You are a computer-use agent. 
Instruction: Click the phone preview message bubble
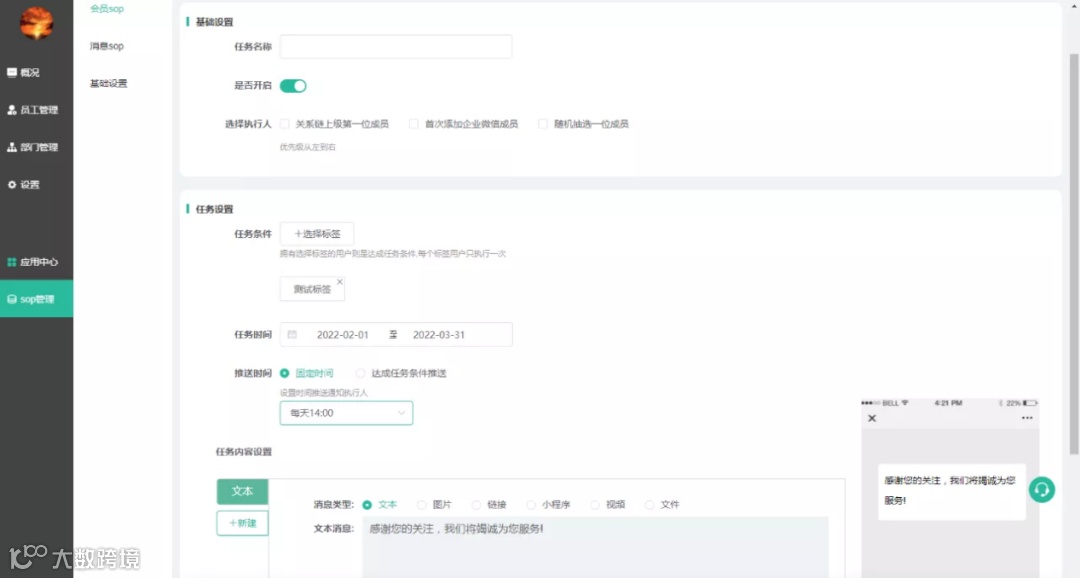pyautogui.click(x=951, y=491)
